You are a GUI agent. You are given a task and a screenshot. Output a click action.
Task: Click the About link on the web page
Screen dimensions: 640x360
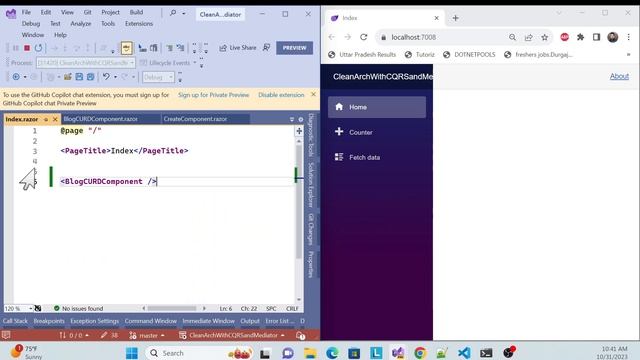click(x=619, y=76)
